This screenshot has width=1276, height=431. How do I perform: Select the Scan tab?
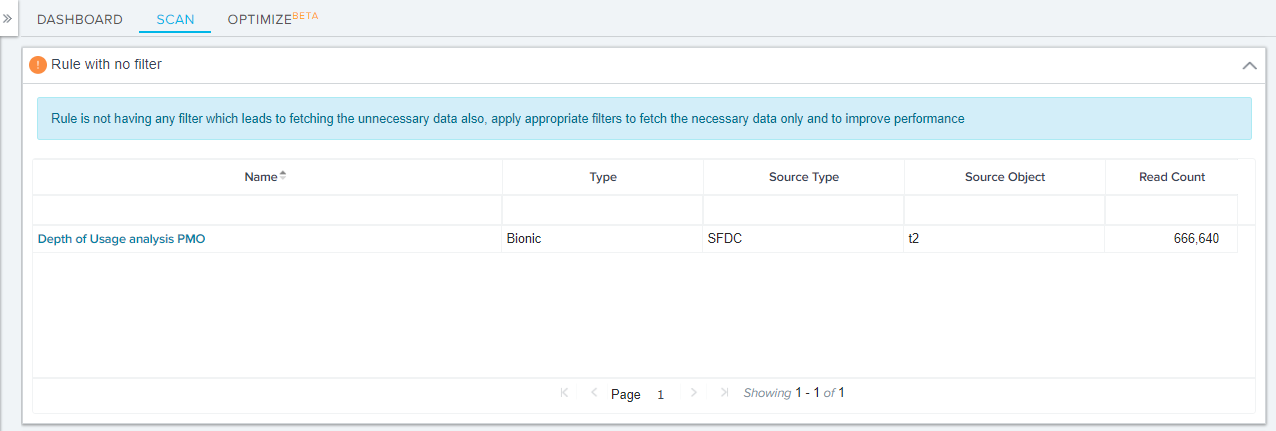tap(176, 19)
